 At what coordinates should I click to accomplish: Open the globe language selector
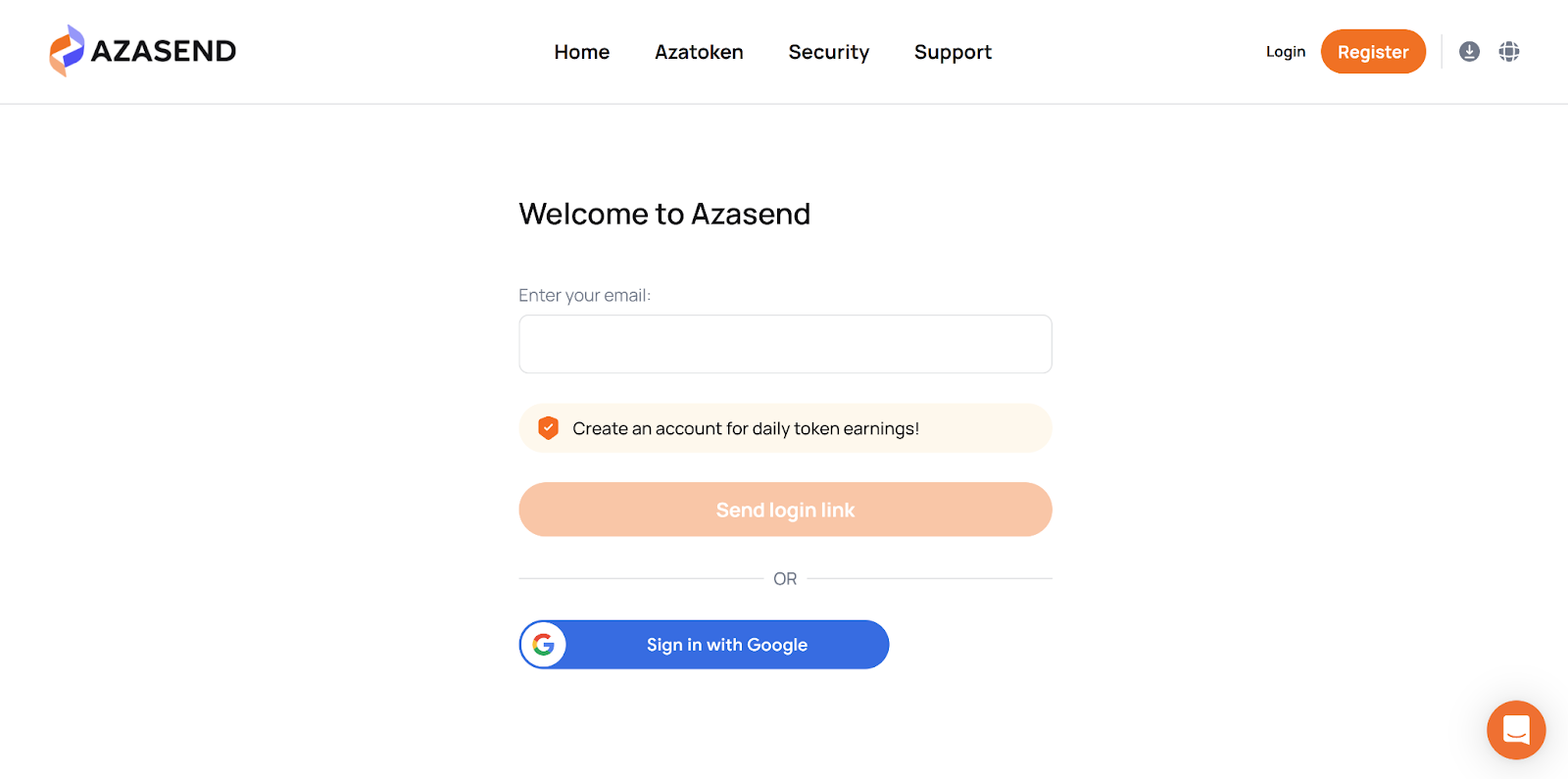(x=1509, y=51)
